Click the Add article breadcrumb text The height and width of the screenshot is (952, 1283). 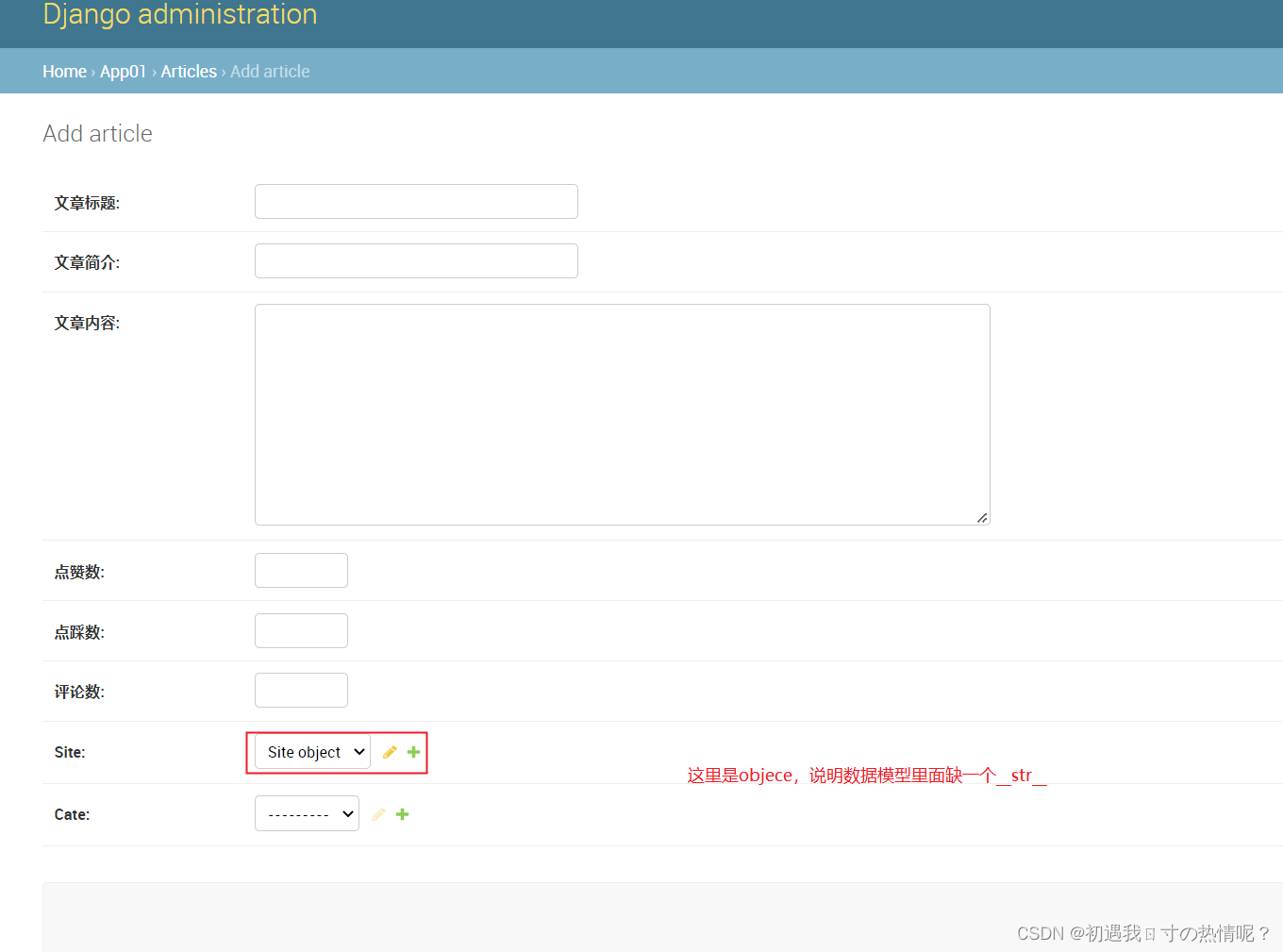pyautogui.click(x=270, y=72)
